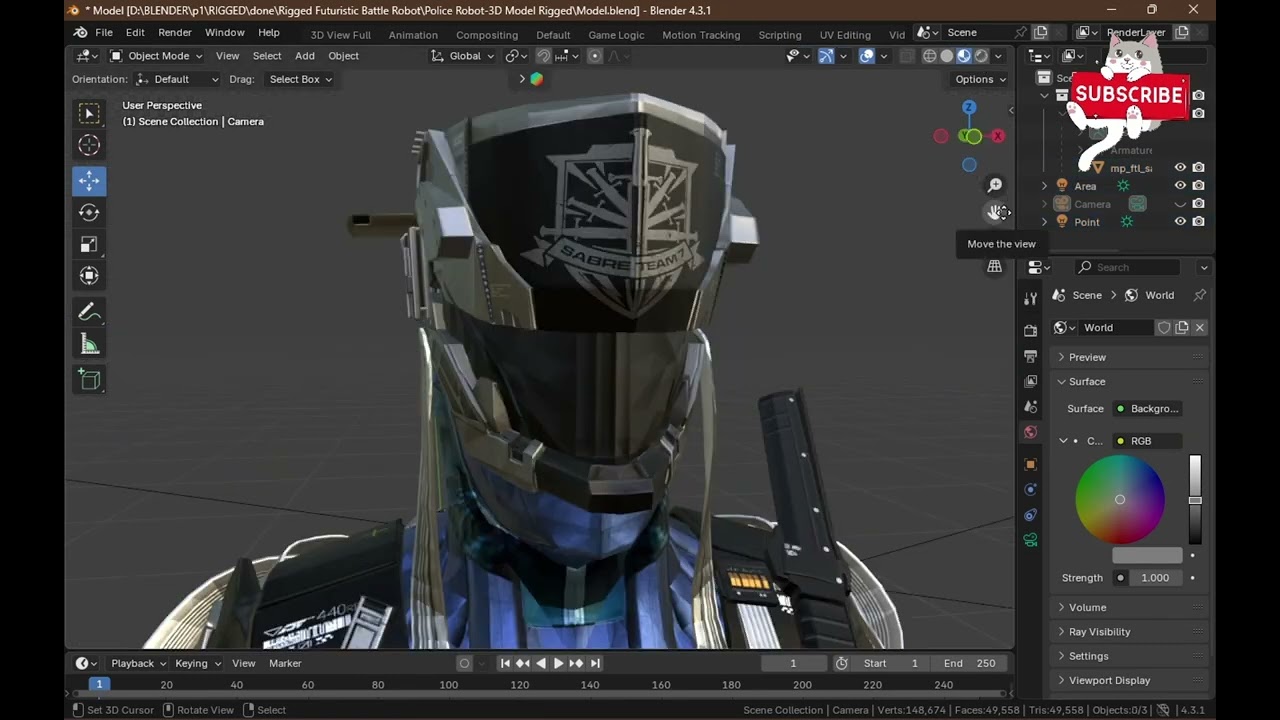This screenshot has width=1280, height=720.
Task: Switch to the Compositing workspace tab
Action: [487, 35]
